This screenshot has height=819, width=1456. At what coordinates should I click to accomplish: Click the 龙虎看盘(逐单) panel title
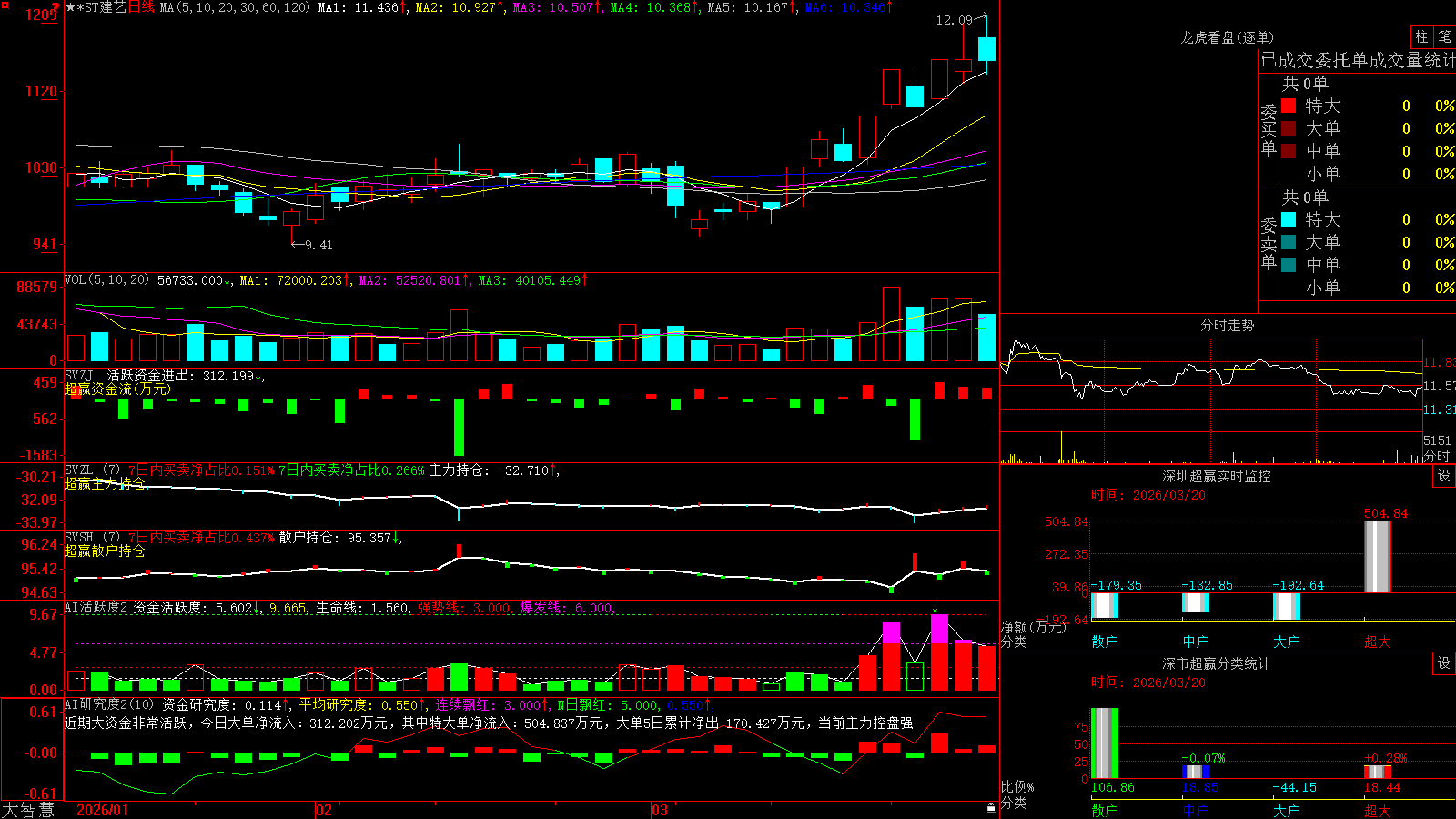(1227, 37)
